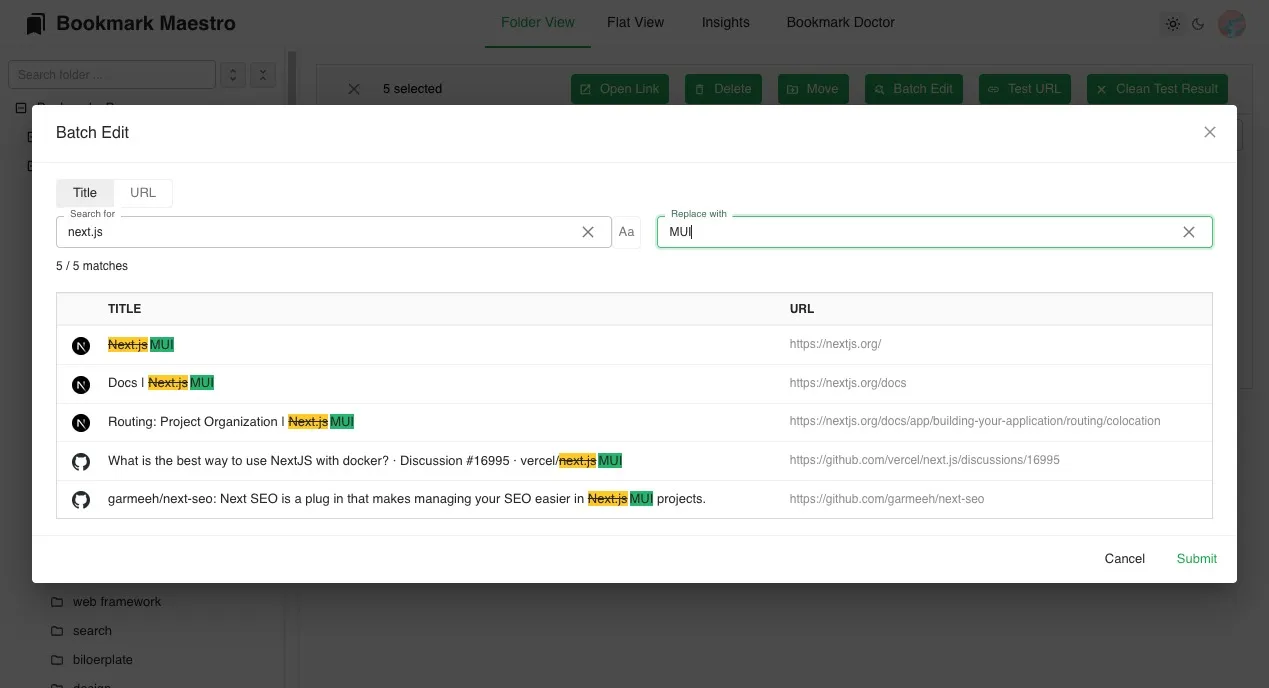Toggle case sensitive Aa option
The image size is (1269, 688).
pos(626,232)
